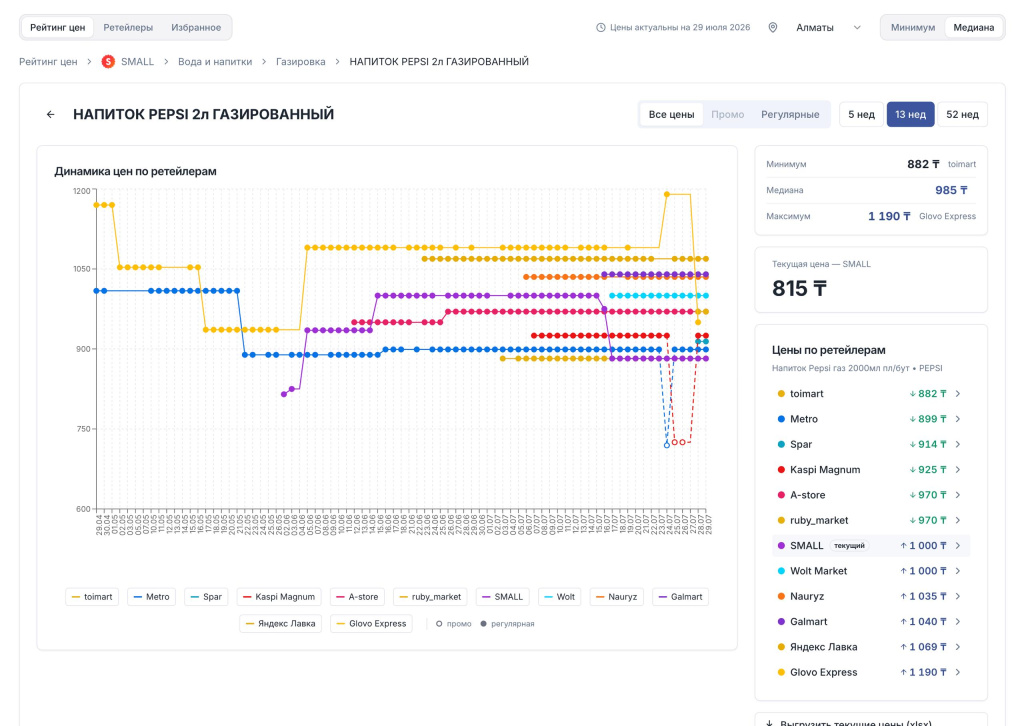The width and height of the screenshot is (1024, 726).
Task: Switch price mode to Минимум
Action: pos(912,27)
